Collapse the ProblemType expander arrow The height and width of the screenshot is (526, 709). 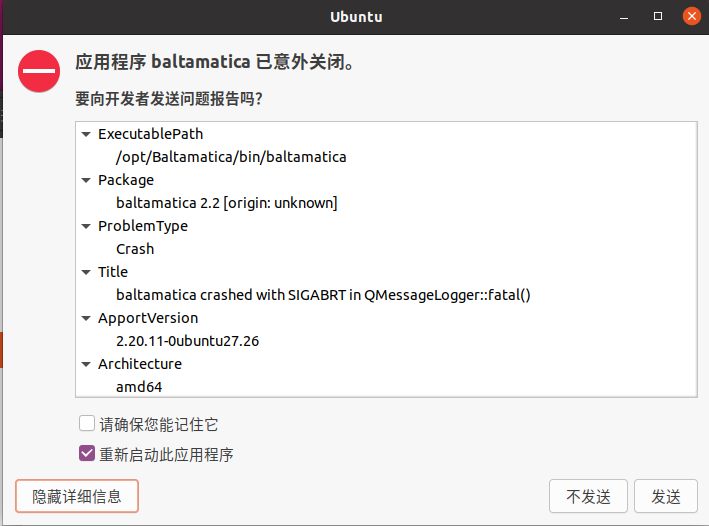86,226
